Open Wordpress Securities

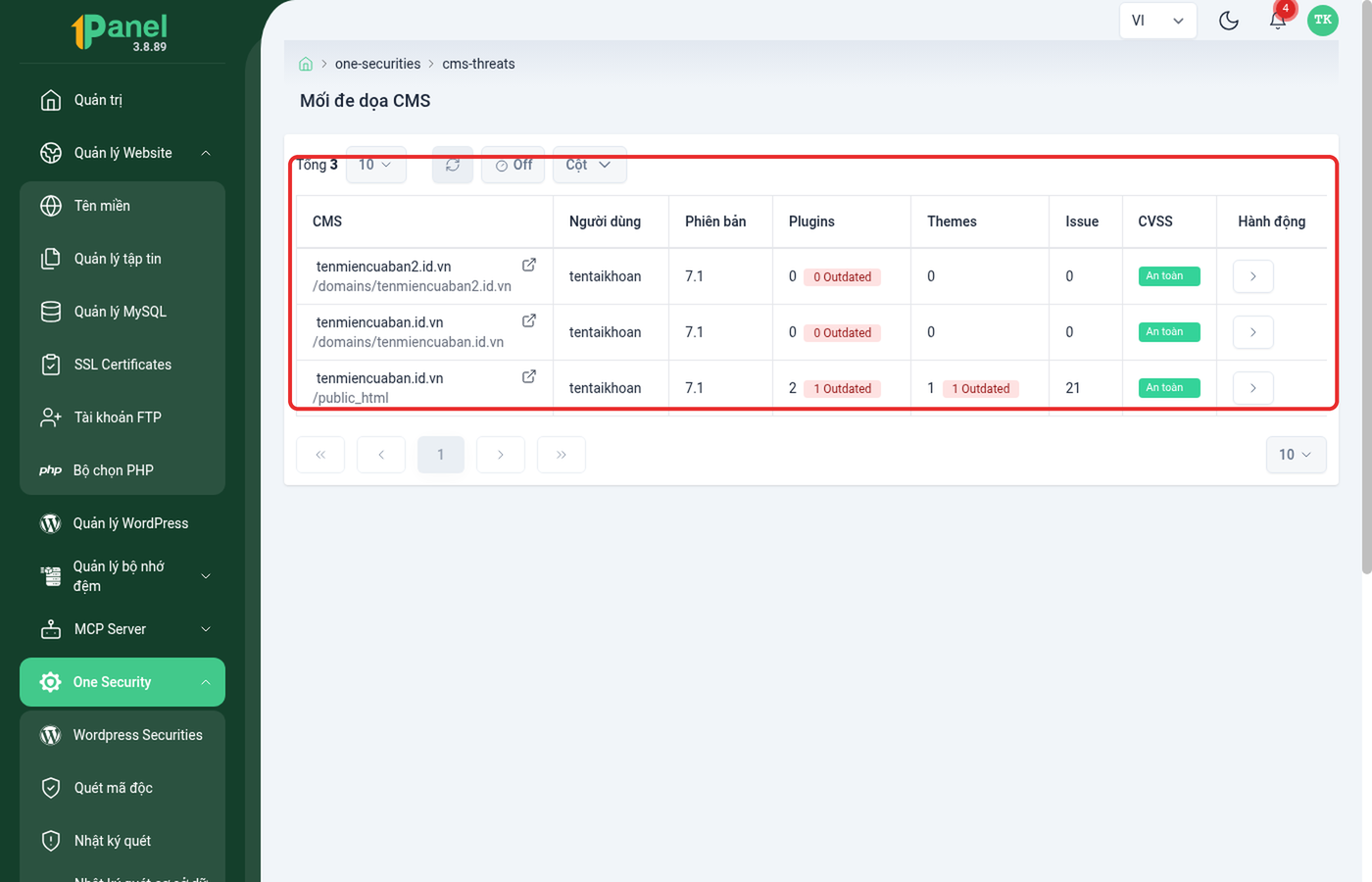(122, 735)
